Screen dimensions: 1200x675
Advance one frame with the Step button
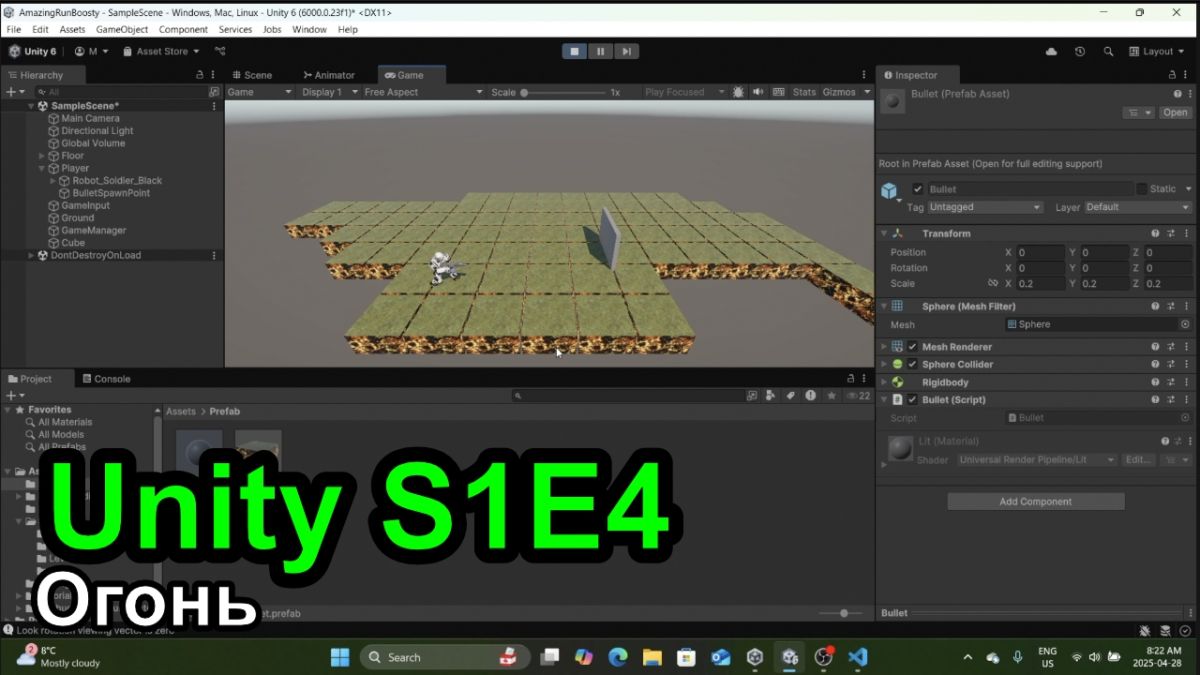pyautogui.click(x=626, y=51)
